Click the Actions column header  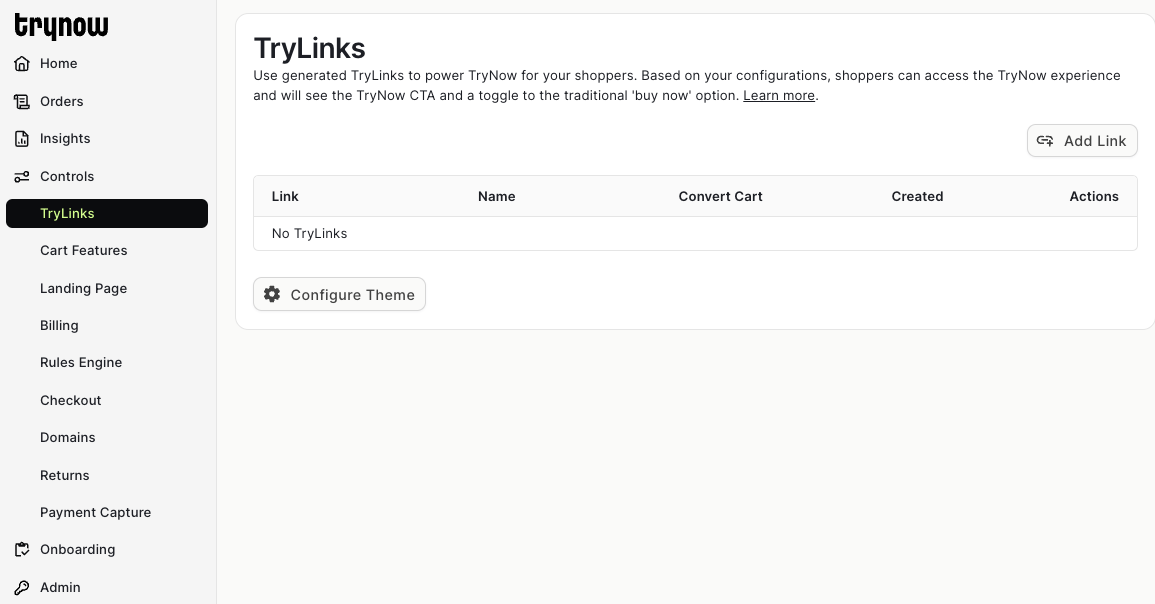point(1094,197)
